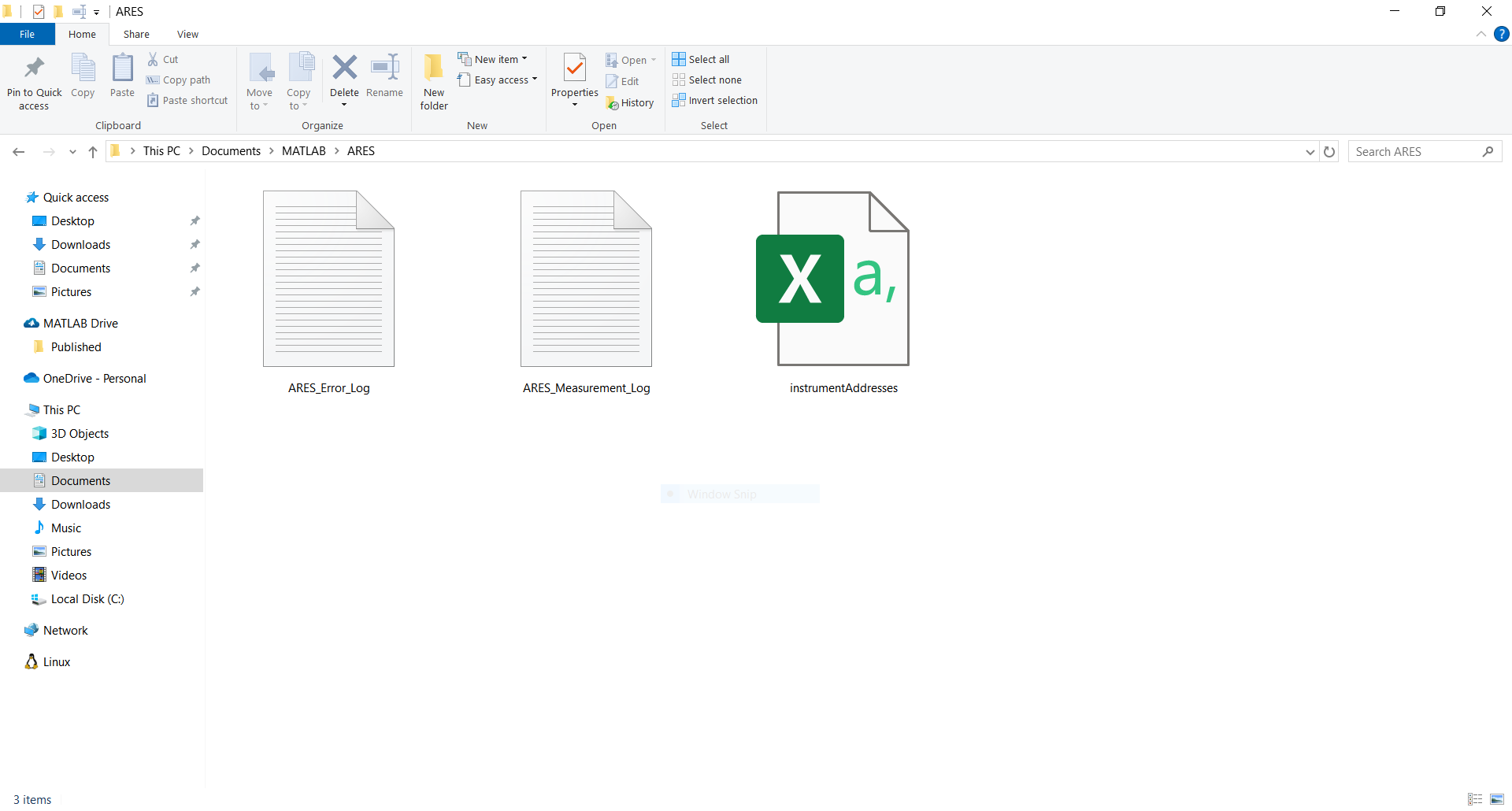
Task: Switch to the Share ribbon tab
Action: (136, 34)
